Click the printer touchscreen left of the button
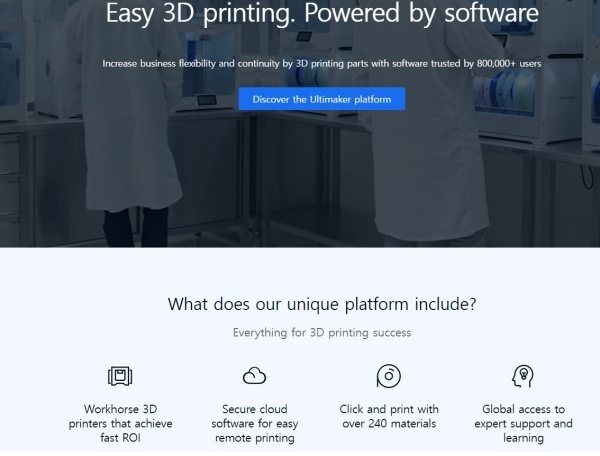Image resolution: width=600 pixels, height=456 pixels. pyautogui.click(x=207, y=100)
